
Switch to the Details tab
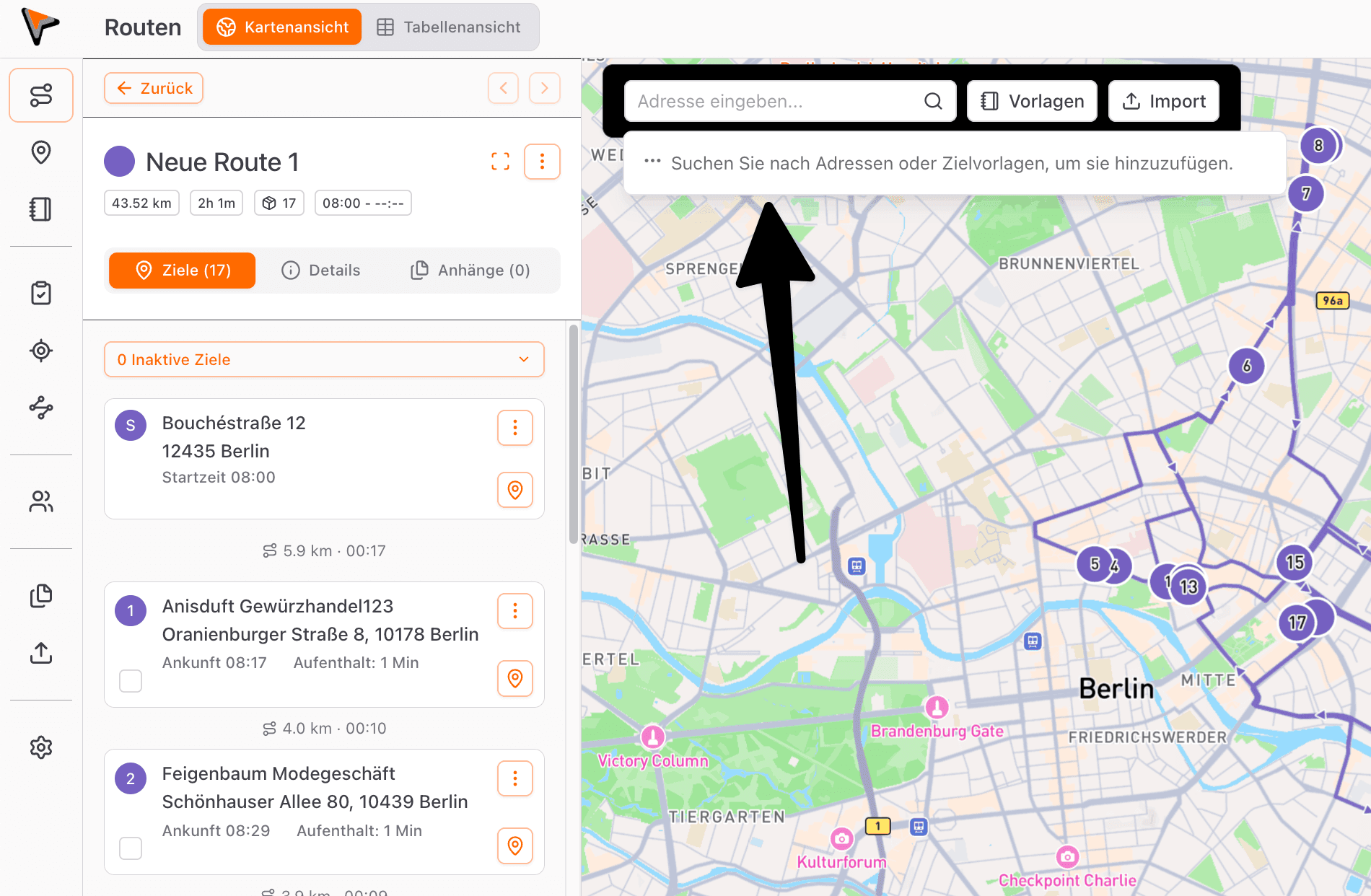[321, 271]
